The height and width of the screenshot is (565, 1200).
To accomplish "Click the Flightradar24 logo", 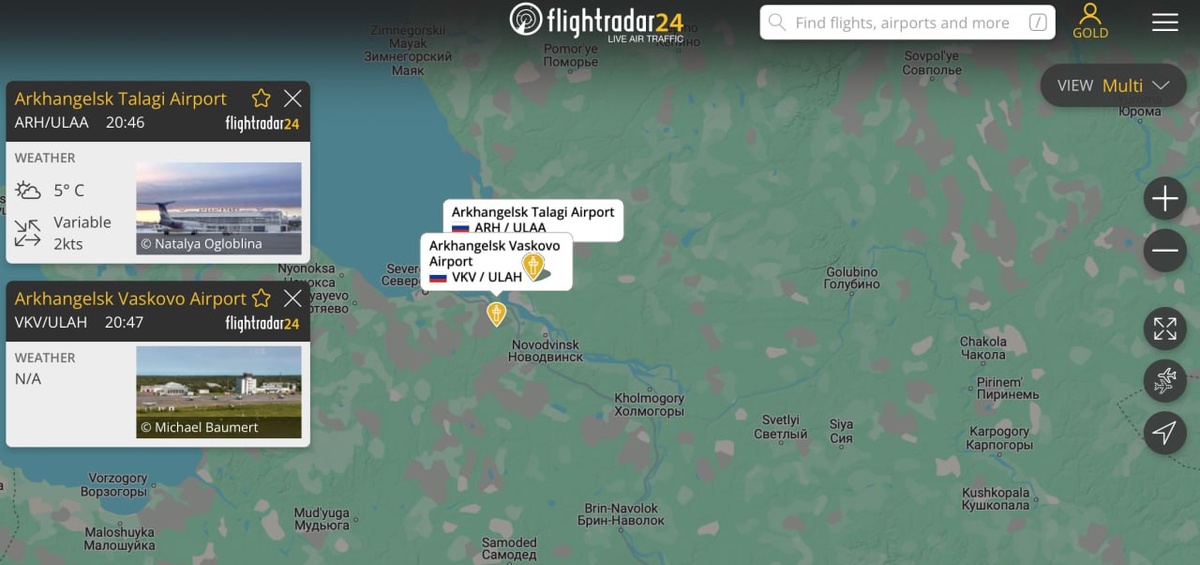I will tap(597, 21).
